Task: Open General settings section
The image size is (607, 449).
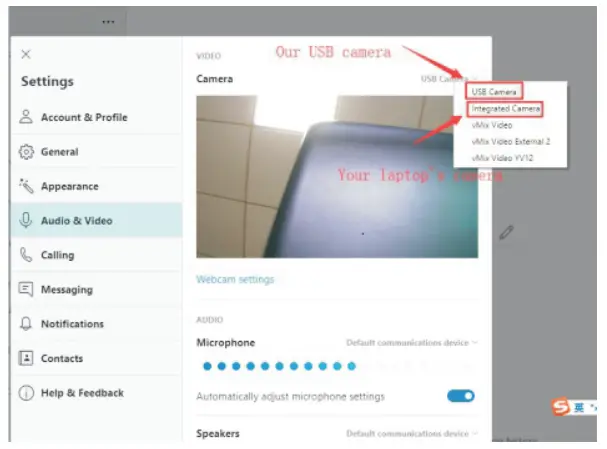Action: [x=97, y=151]
